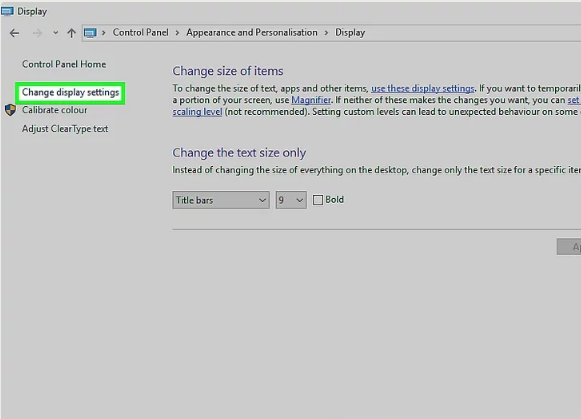Screen dimensions: 581x419
Task: Open the recent locations chevron
Action: point(56,33)
